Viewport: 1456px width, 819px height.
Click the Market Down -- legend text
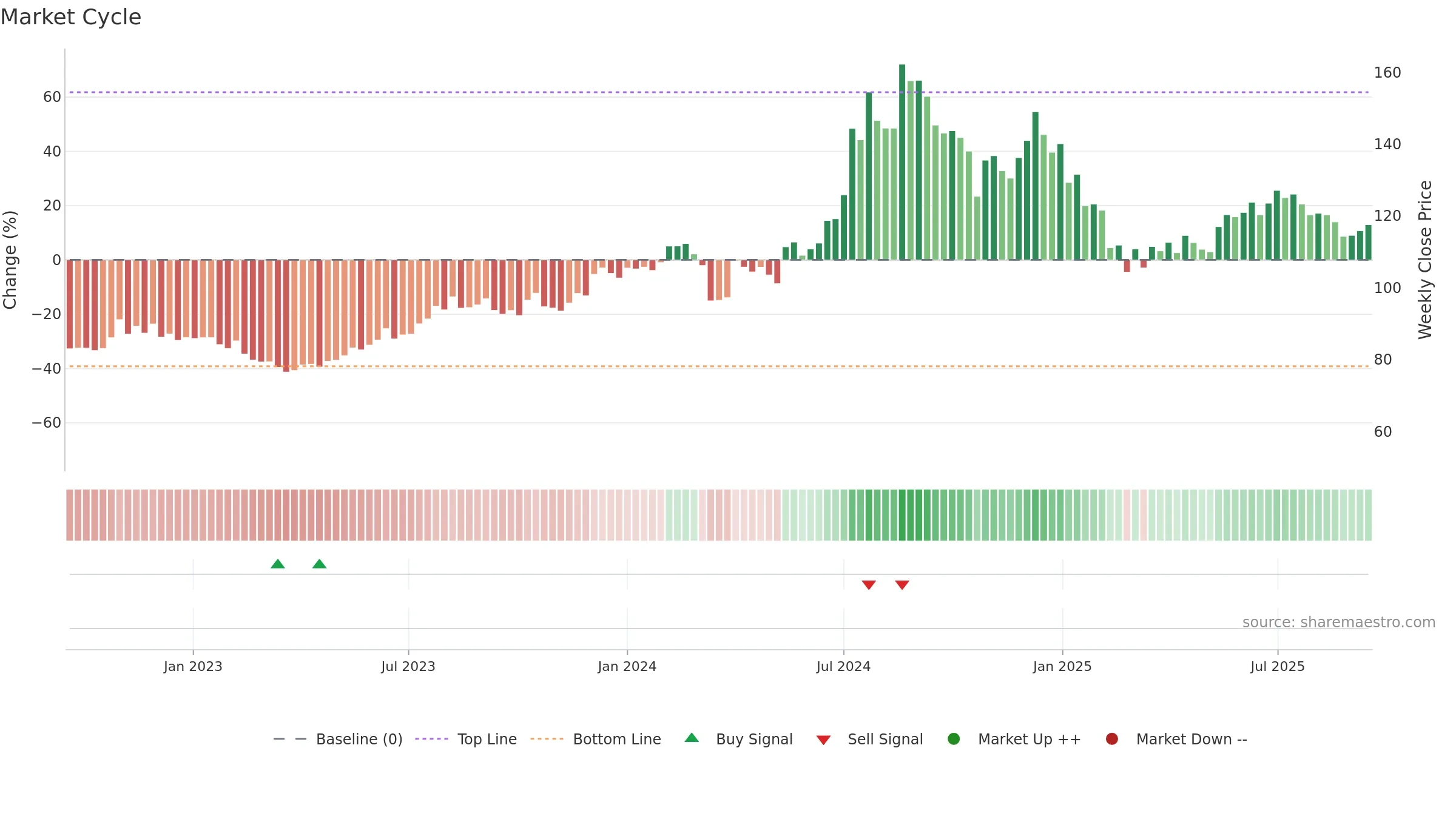(x=1191, y=739)
